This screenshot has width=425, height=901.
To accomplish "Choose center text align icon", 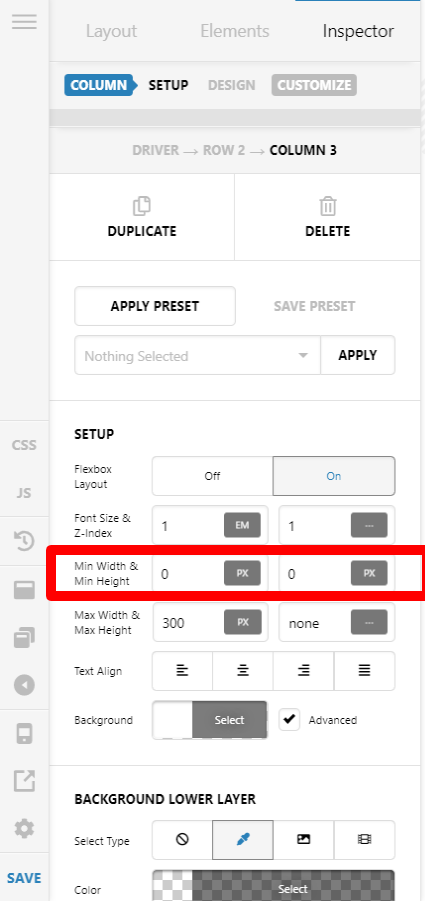I will click(243, 671).
